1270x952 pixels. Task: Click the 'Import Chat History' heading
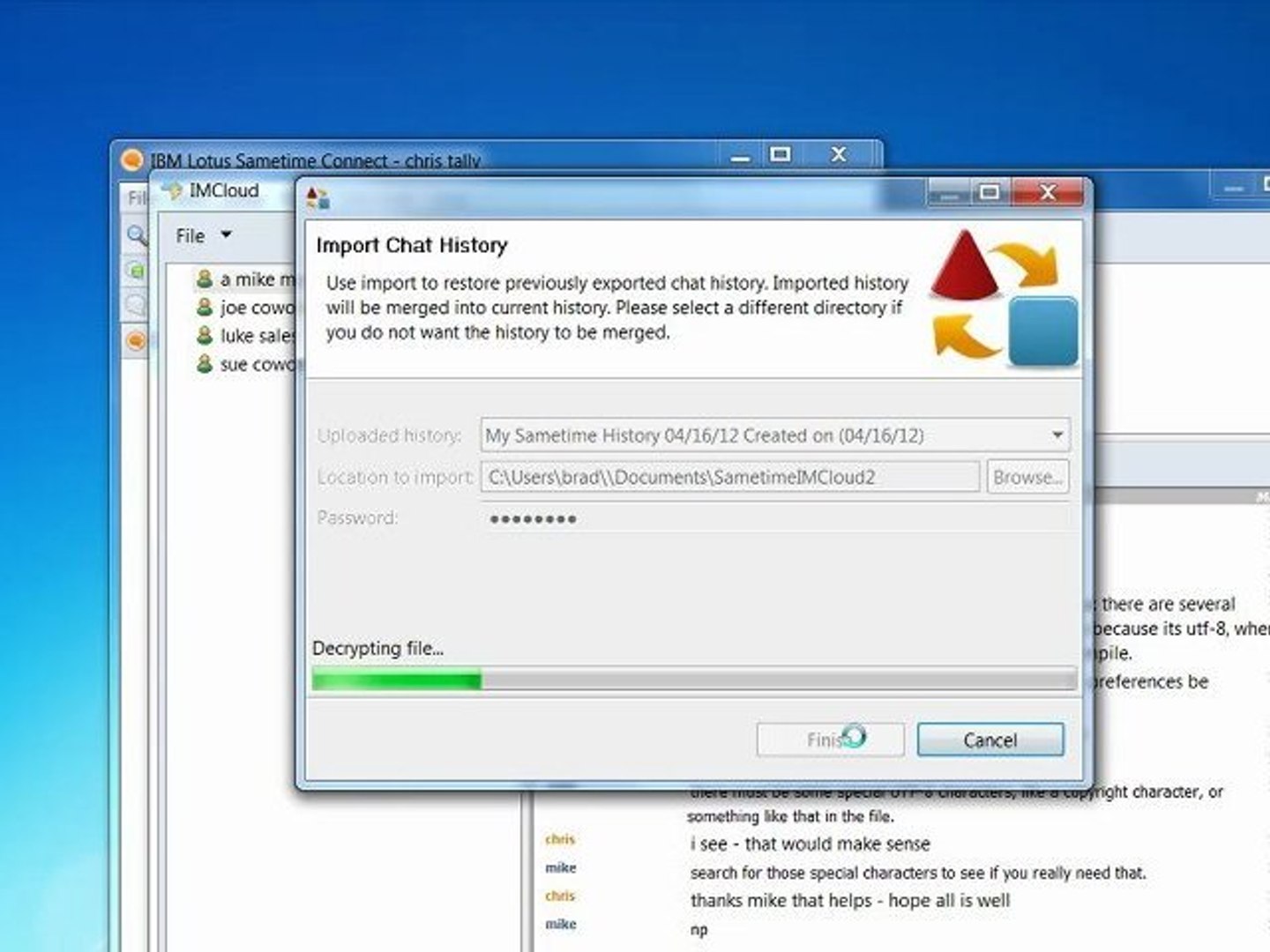(x=412, y=245)
